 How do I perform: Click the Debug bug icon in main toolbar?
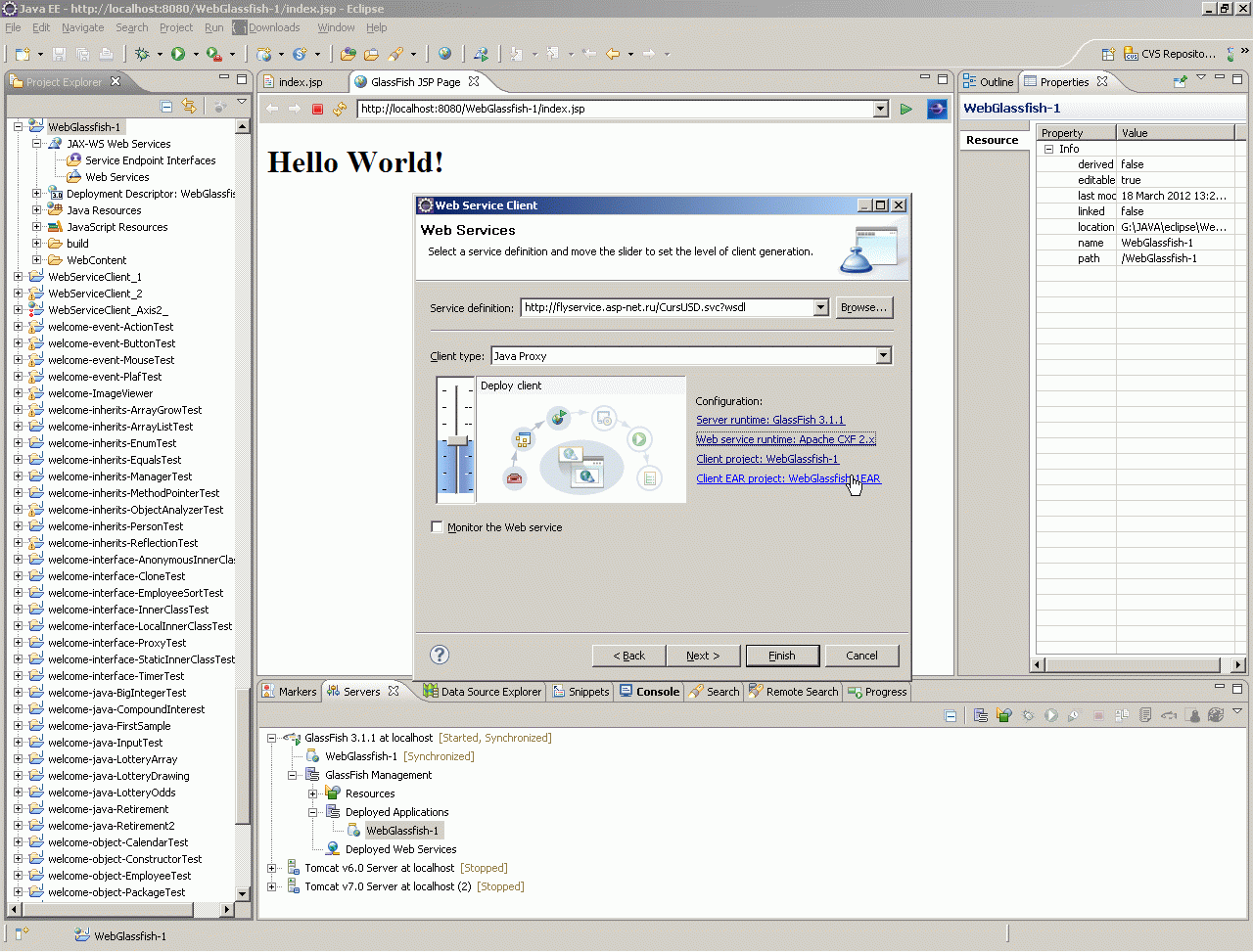click(143, 55)
